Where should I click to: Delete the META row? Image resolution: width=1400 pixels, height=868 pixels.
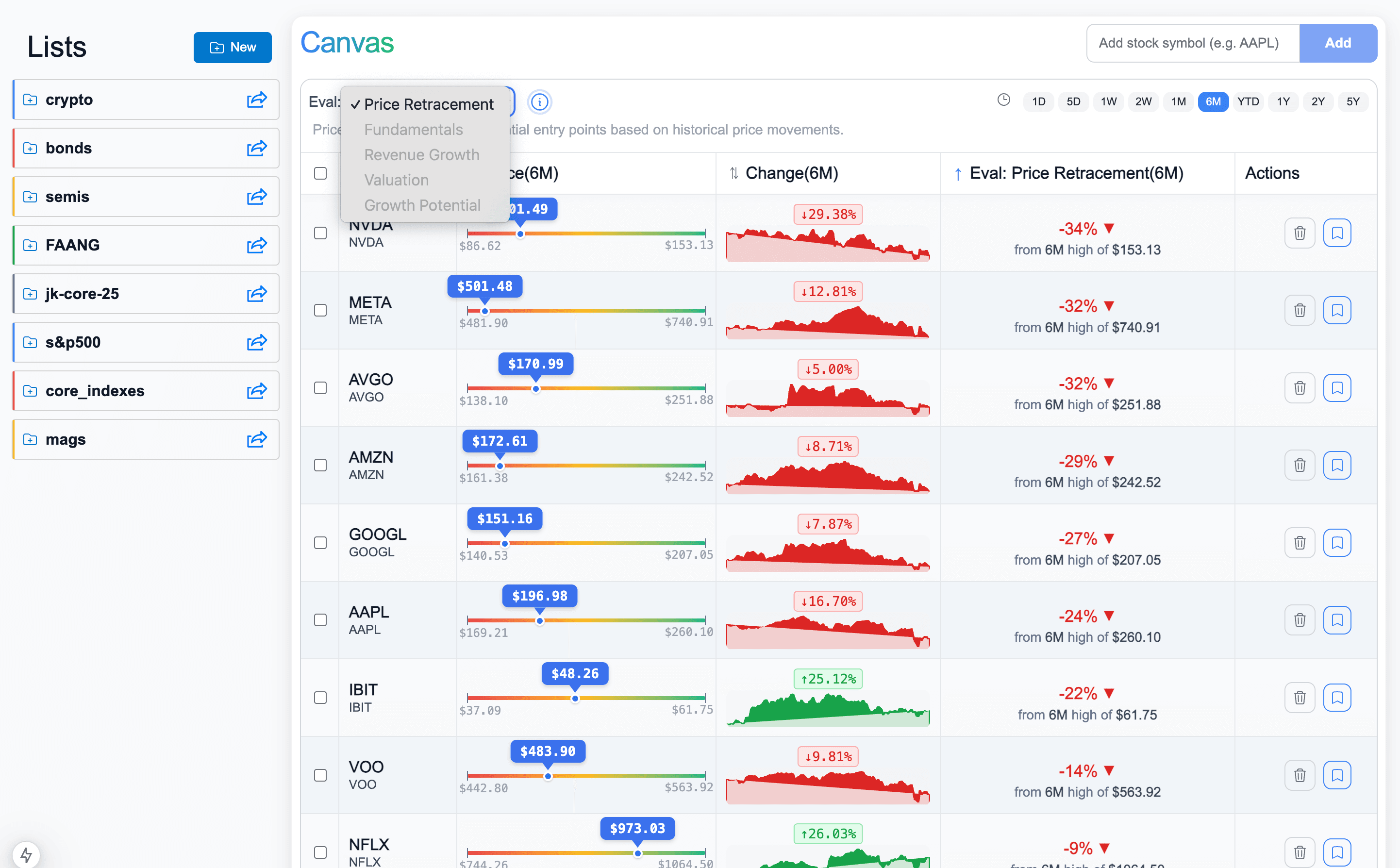(1300, 311)
